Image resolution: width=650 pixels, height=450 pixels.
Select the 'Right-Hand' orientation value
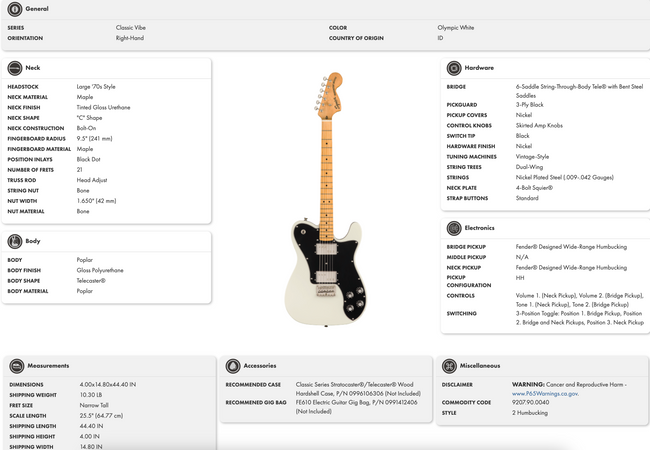pyautogui.click(x=130, y=38)
